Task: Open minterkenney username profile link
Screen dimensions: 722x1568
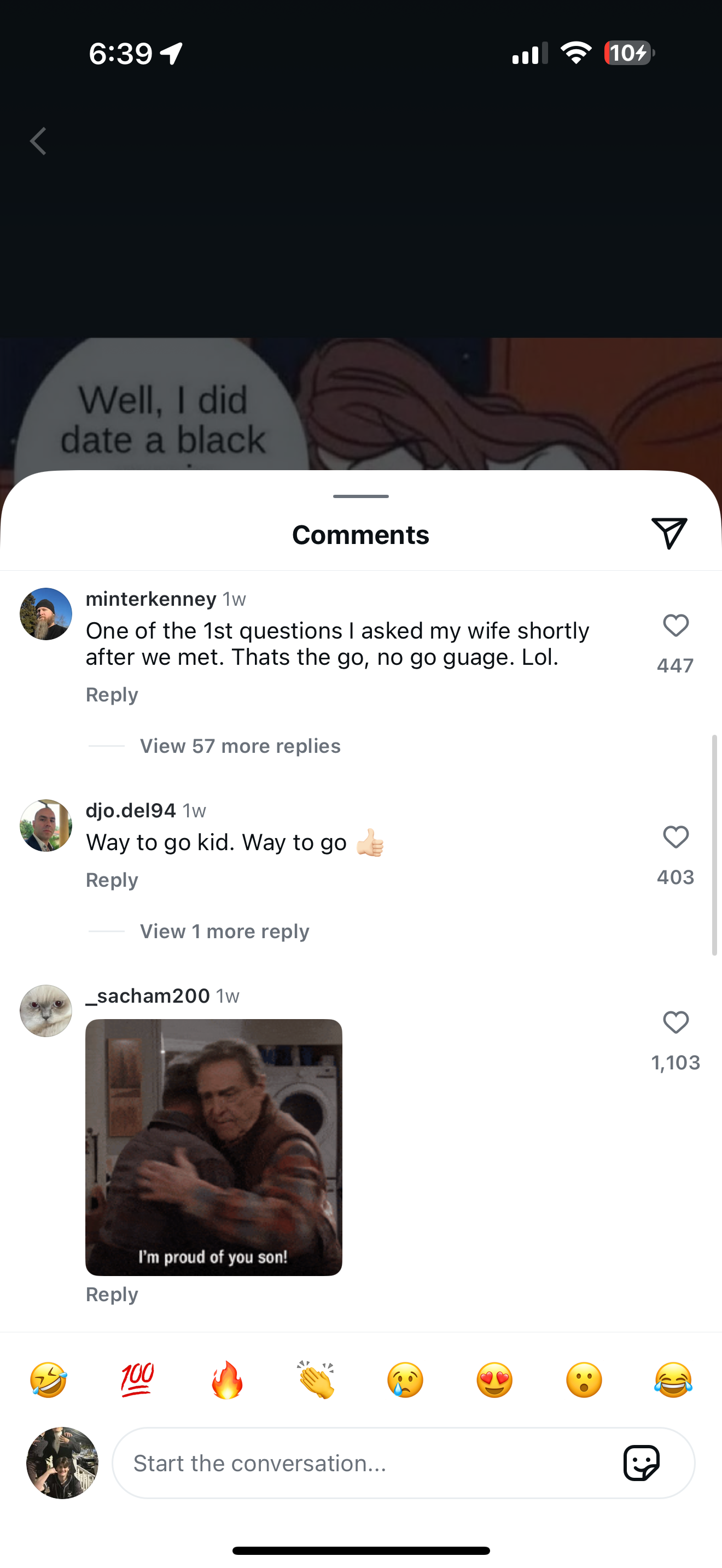Action: pos(151,599)
